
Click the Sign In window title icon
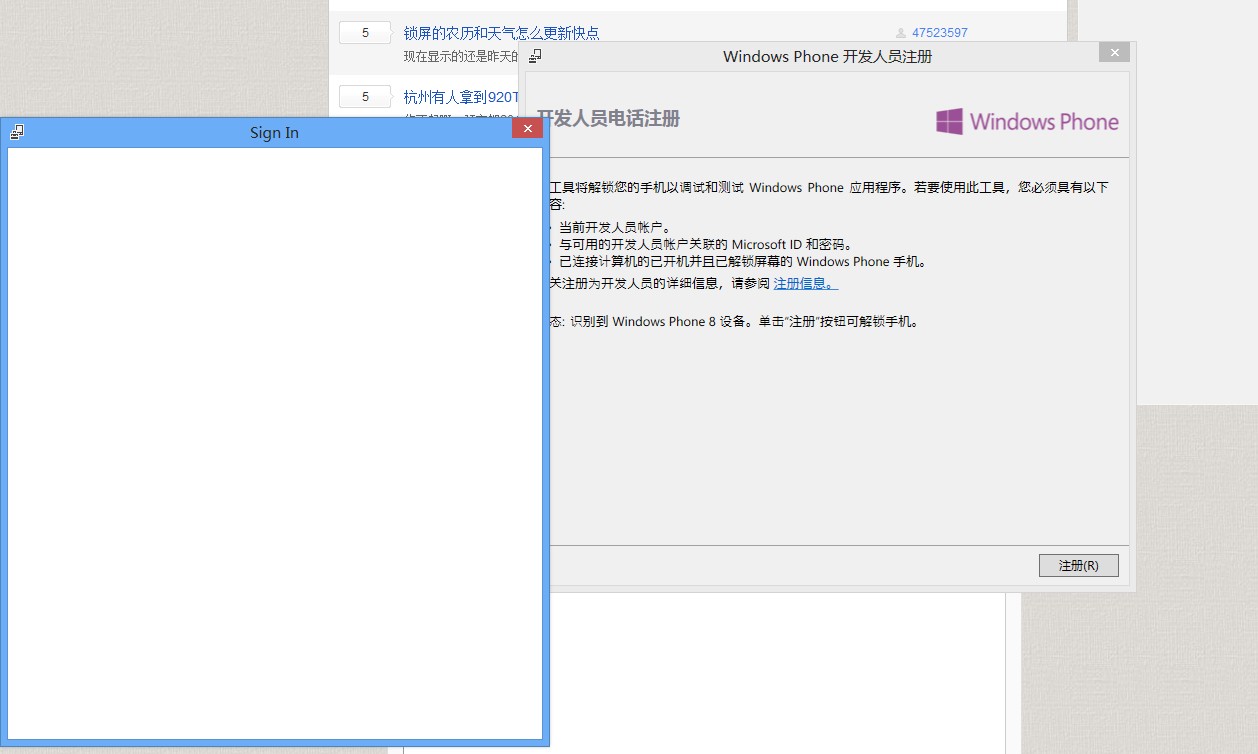click(x=17, y=132)
